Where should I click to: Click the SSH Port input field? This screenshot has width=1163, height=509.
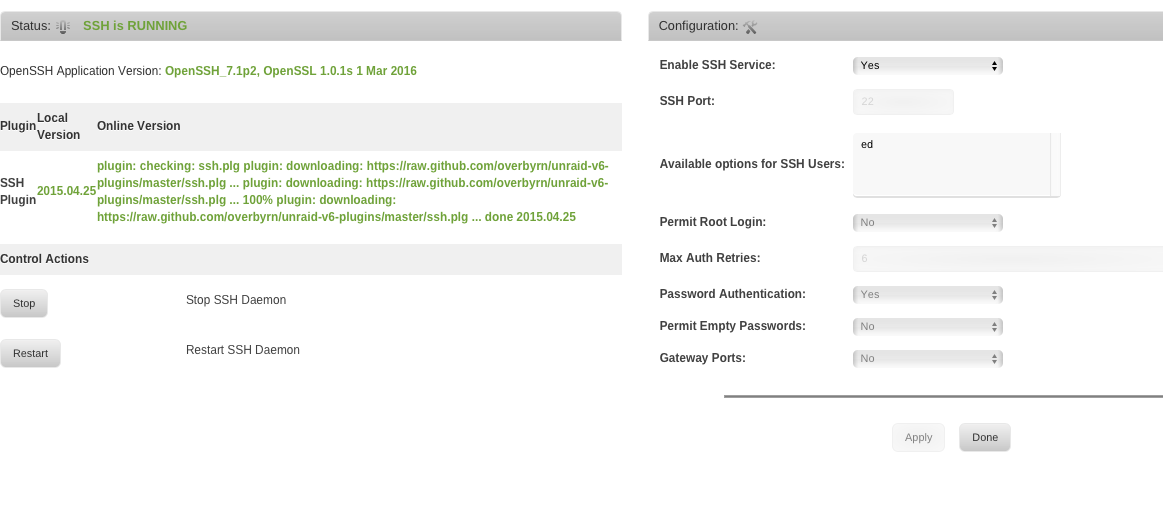coord(903,102)
